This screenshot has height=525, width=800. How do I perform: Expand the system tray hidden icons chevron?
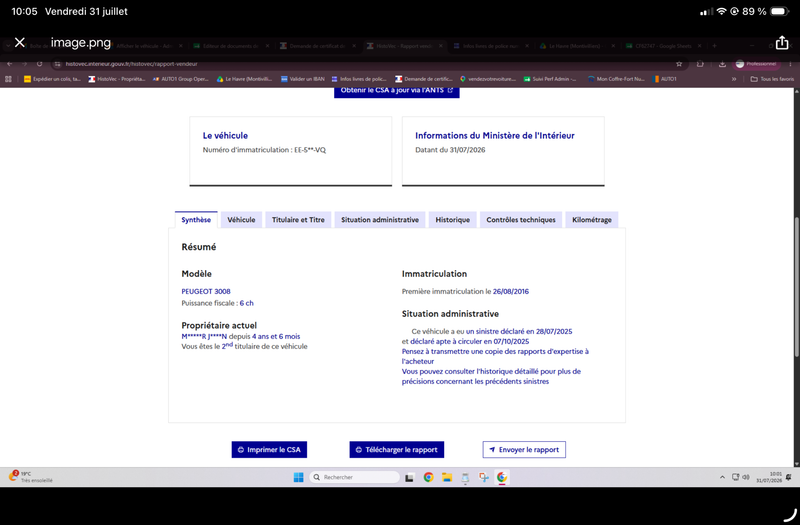pos(722,477)
